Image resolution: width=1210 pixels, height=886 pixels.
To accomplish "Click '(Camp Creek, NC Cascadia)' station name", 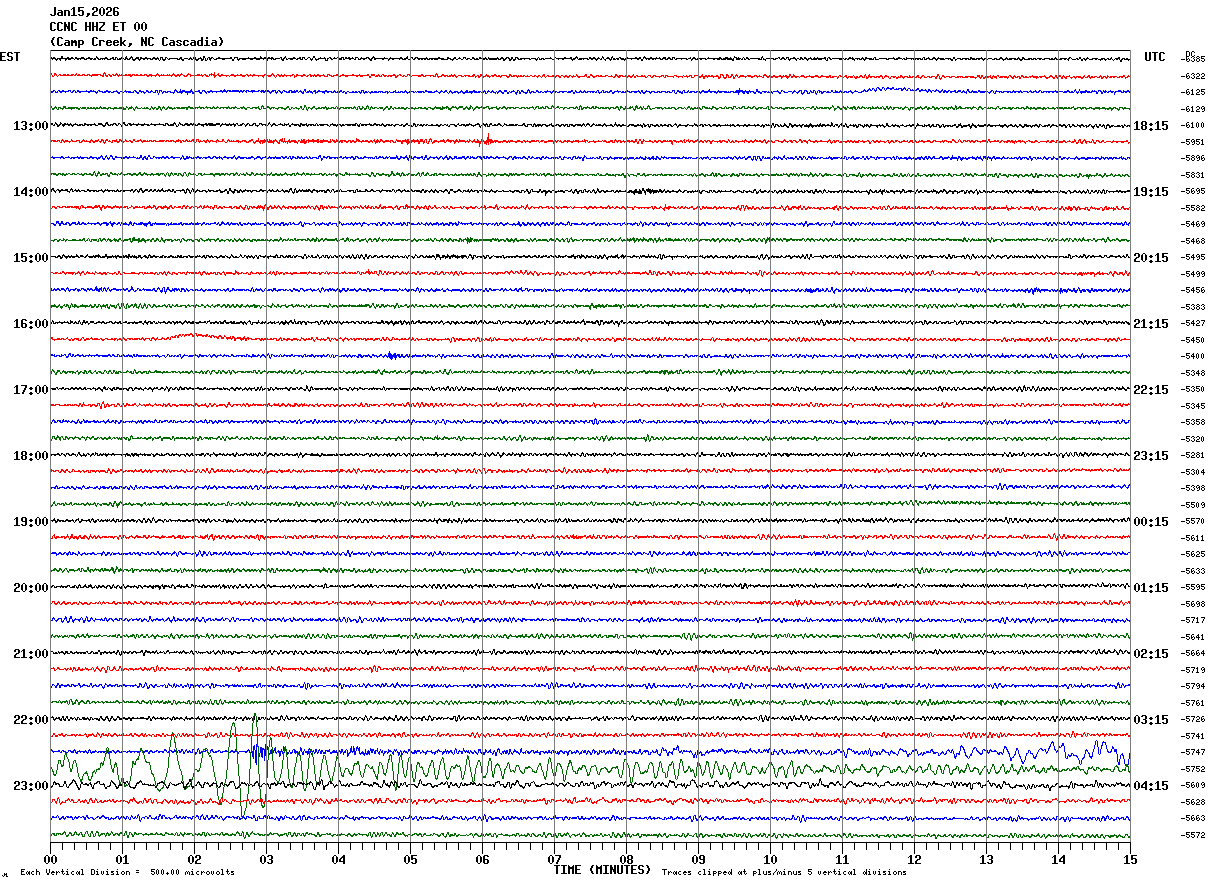I will pos(137,42).
